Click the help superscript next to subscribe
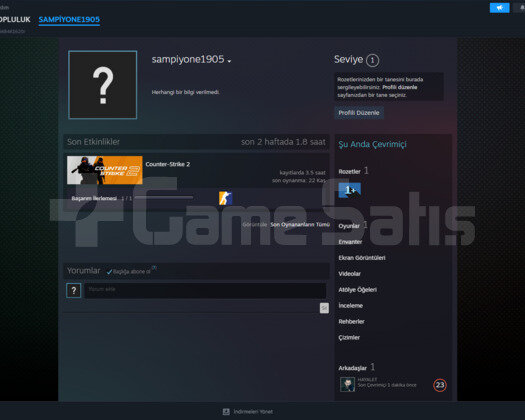 click(x=154, y=268)
